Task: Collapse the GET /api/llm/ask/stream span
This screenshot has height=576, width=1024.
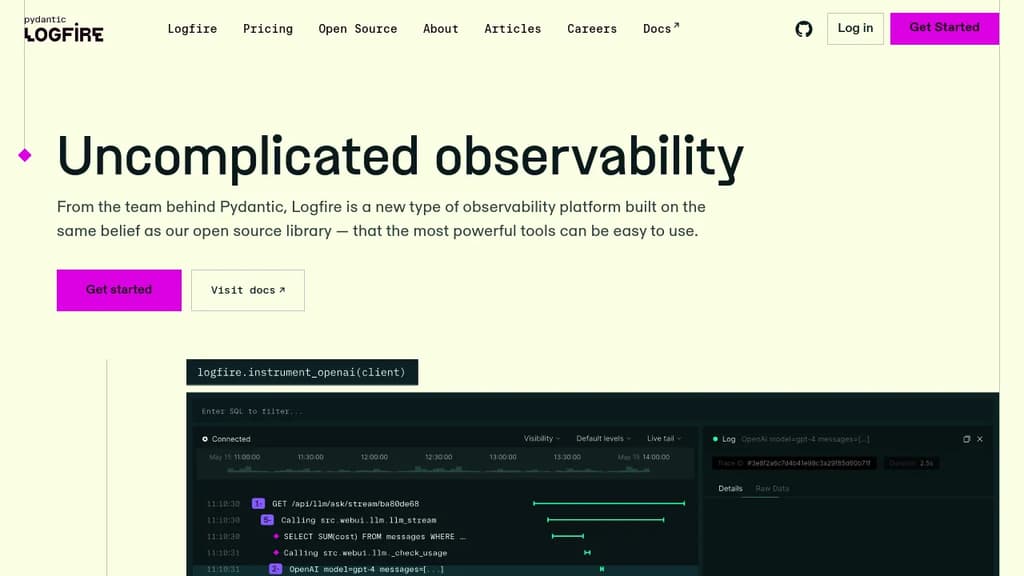Action: (x=259, y=504)
